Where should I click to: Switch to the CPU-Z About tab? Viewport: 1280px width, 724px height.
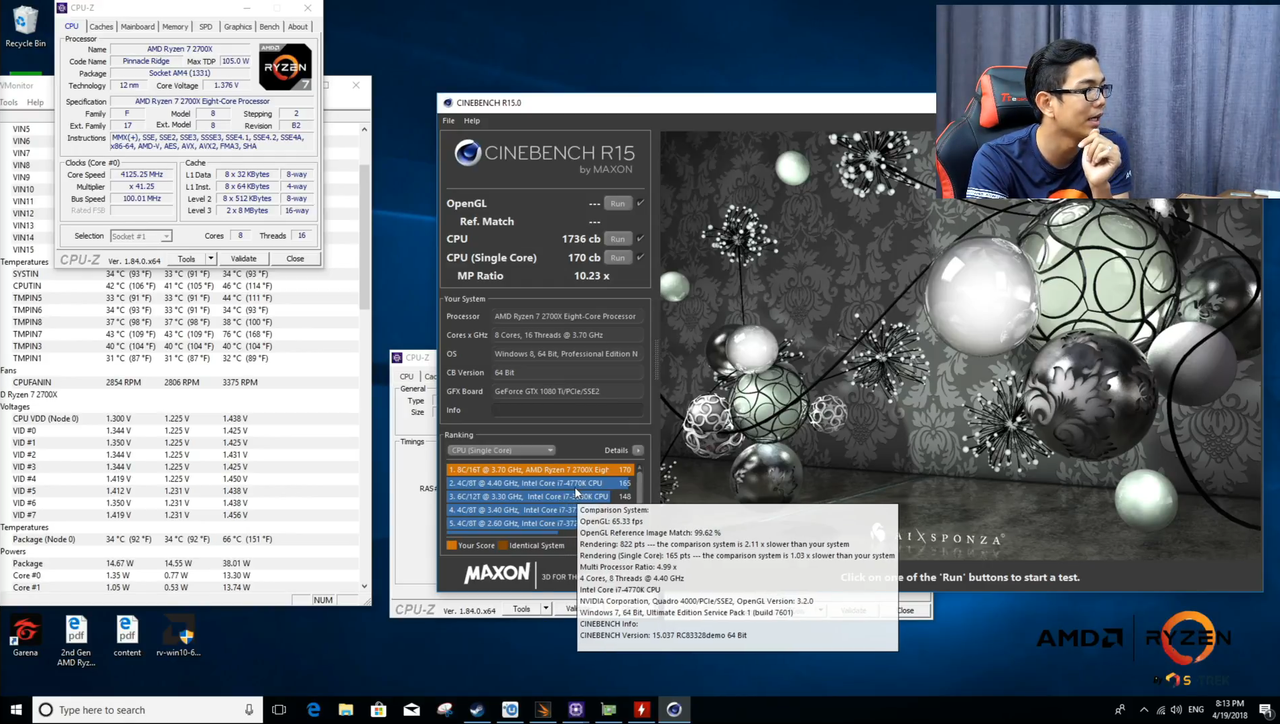click(298, 27)
